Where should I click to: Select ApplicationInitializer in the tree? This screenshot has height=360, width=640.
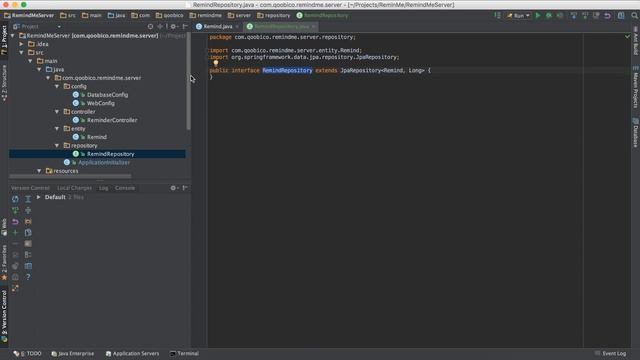coord(104,162)
